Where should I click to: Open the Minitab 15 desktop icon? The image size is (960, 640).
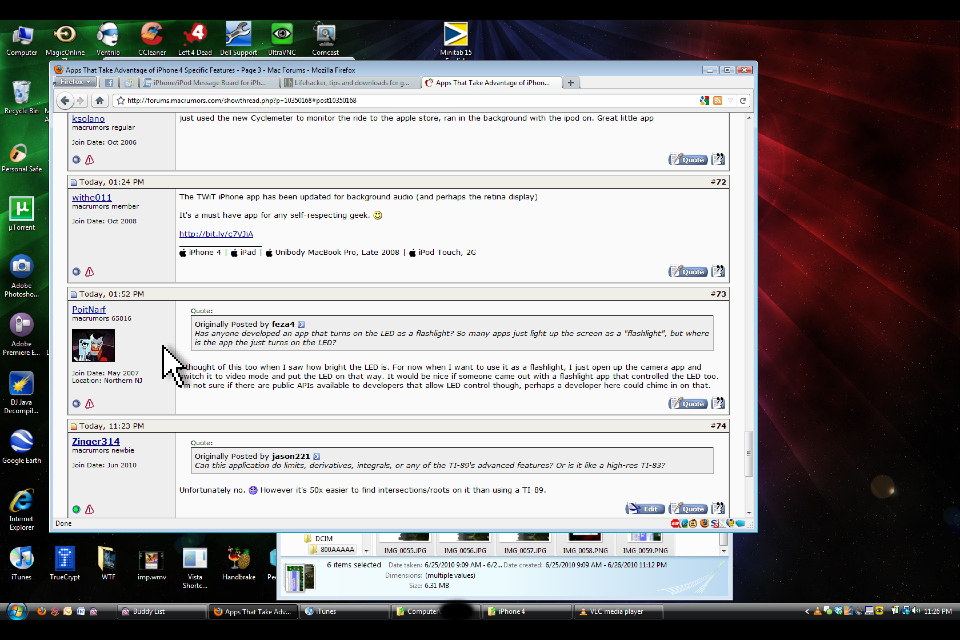point(456,40)
